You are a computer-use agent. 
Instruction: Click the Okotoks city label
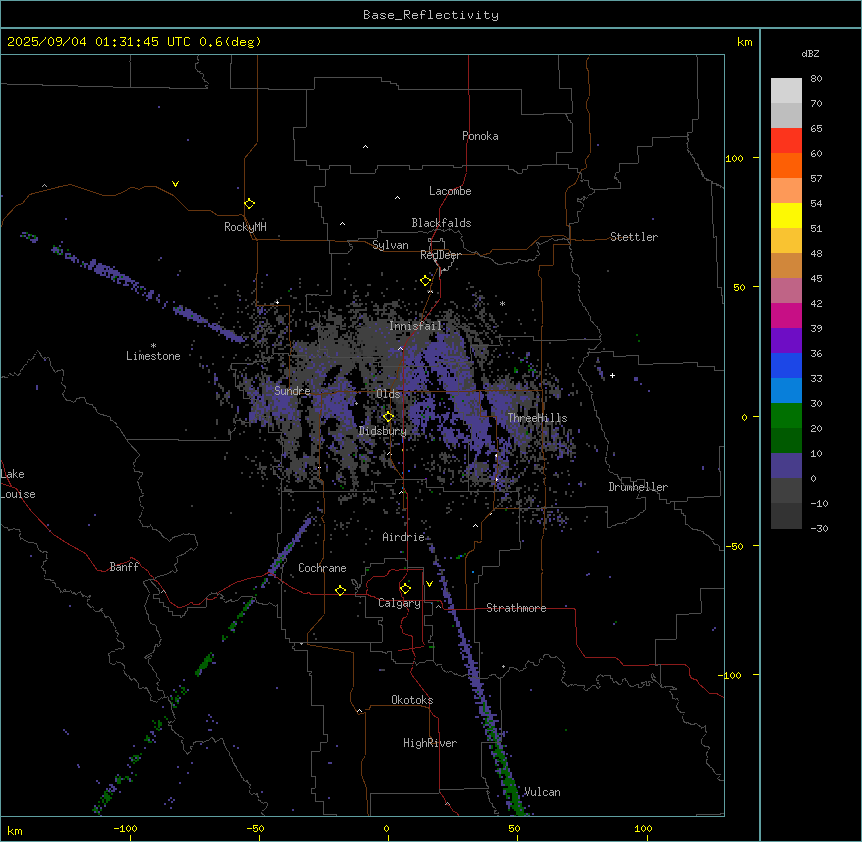click(x=412, y=700)
